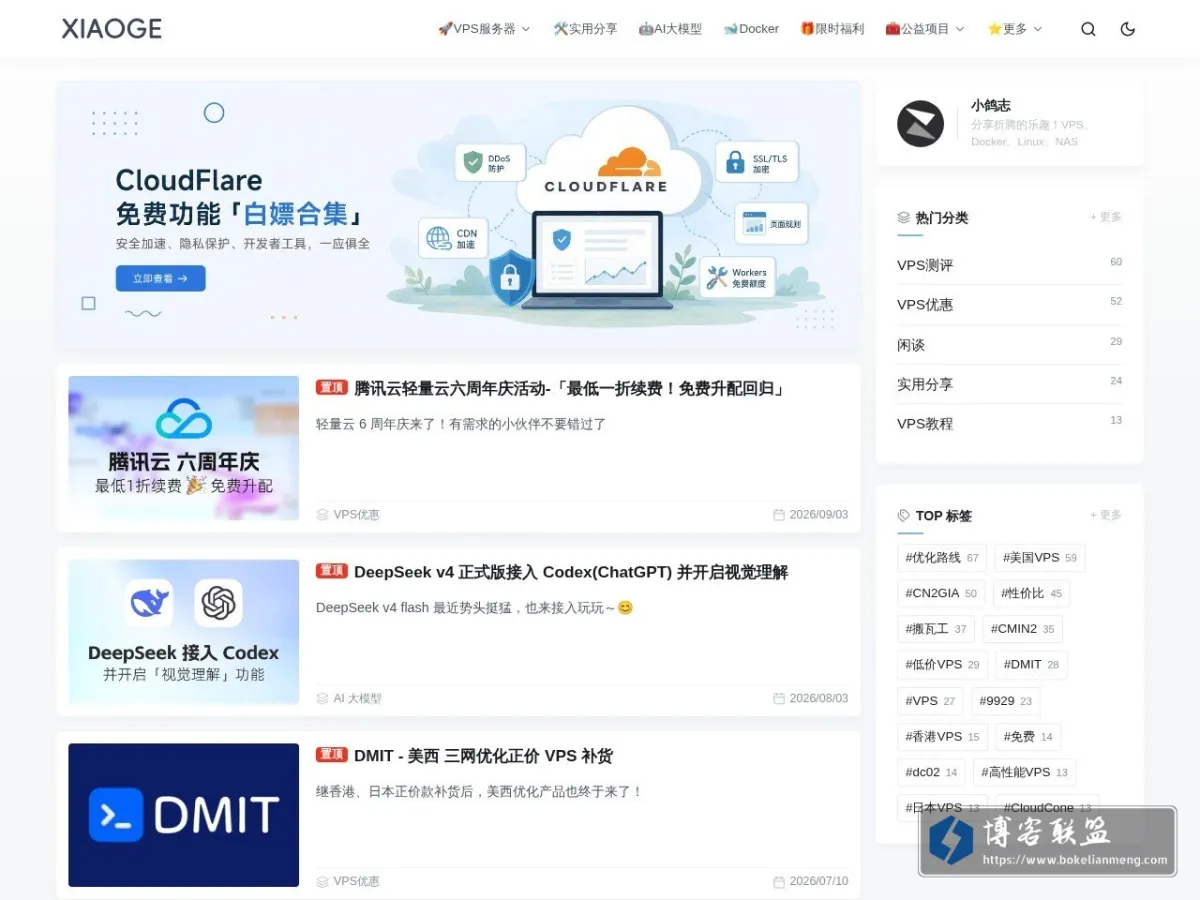Open the search magnifier icon
1200x900 pixels.
[1088, 29]
